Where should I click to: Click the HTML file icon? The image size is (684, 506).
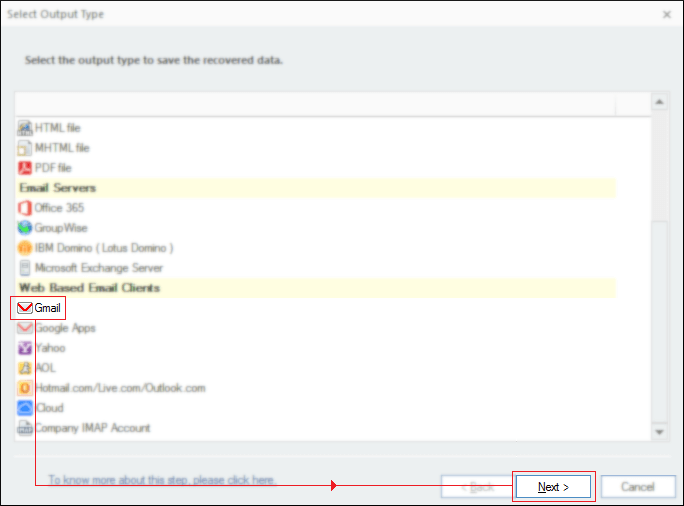(x=24, y=128)
